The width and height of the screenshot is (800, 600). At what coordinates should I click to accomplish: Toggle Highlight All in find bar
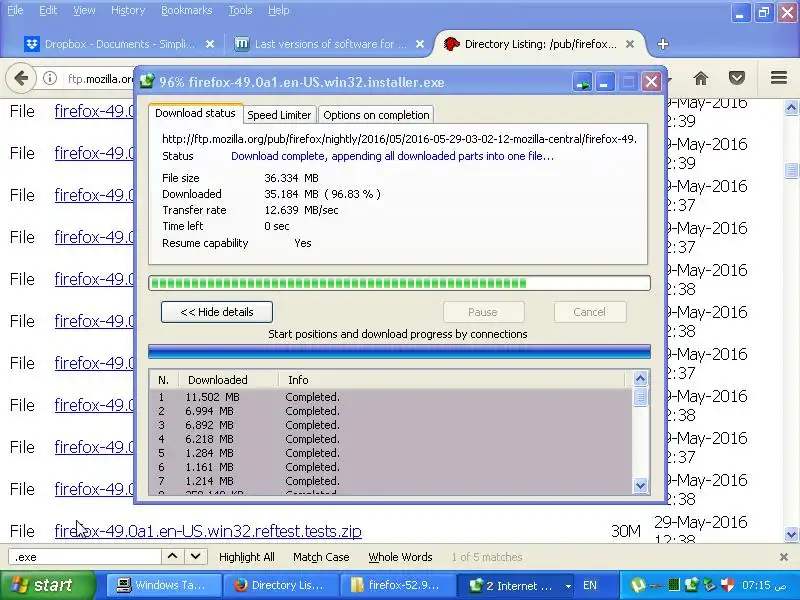pyautogui.click(x=246, y=557)
